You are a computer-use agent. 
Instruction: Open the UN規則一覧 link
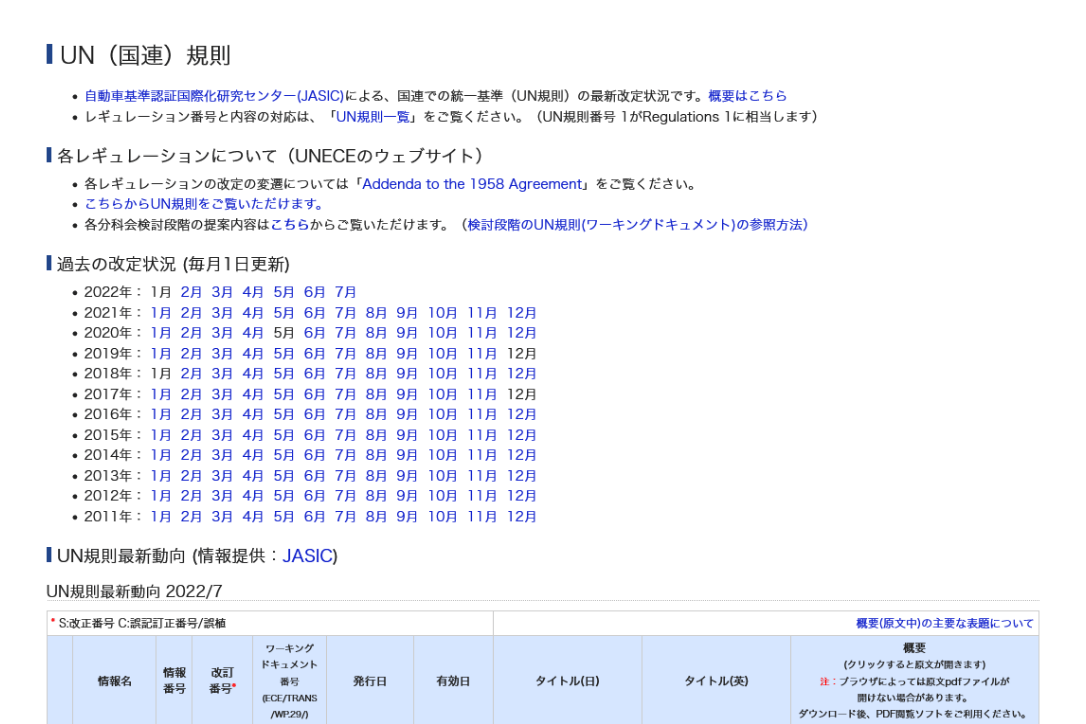point(373,117)
